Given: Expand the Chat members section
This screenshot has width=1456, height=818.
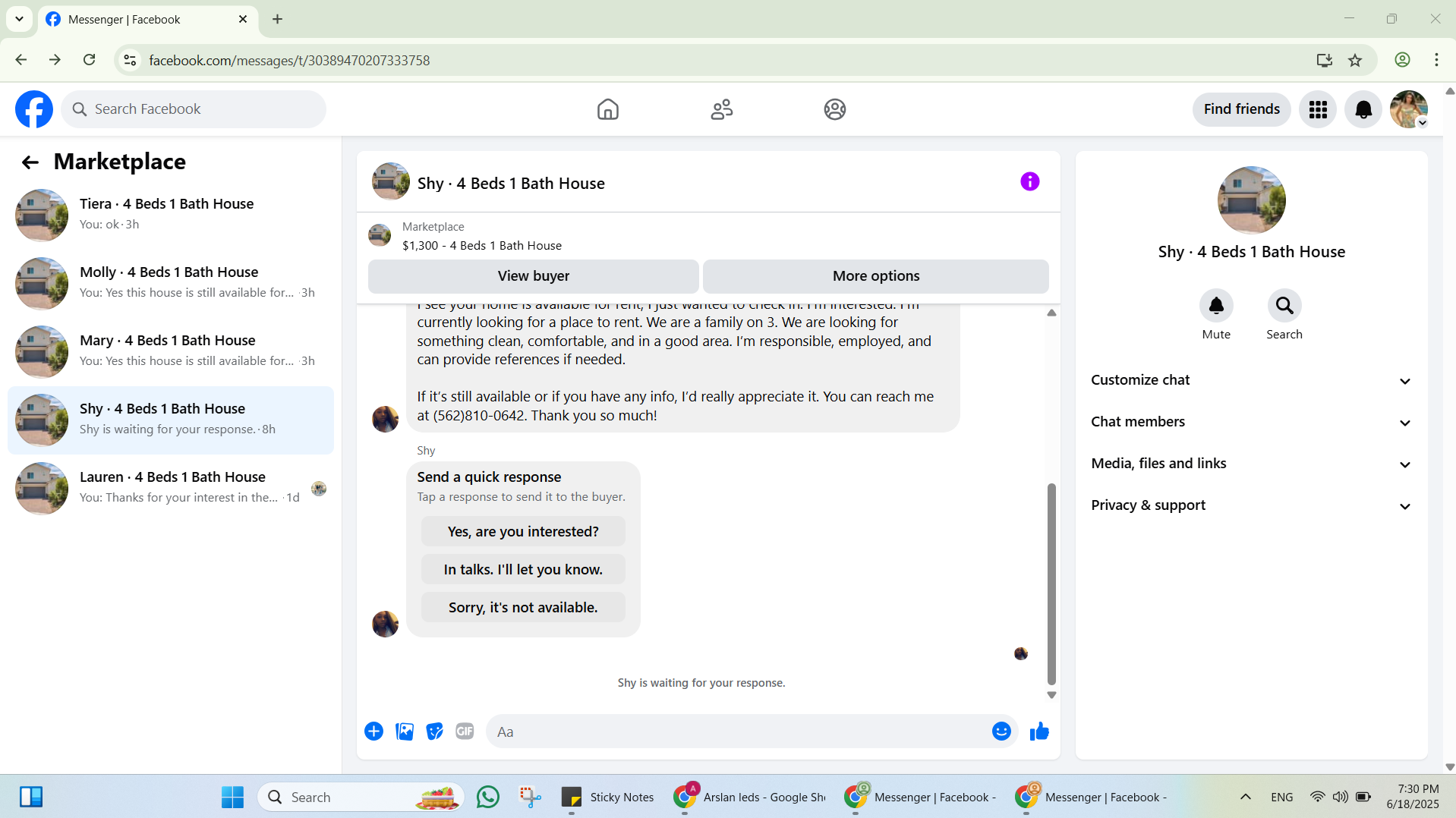Looking at the screenshot, I should (x=1251, y=422).
